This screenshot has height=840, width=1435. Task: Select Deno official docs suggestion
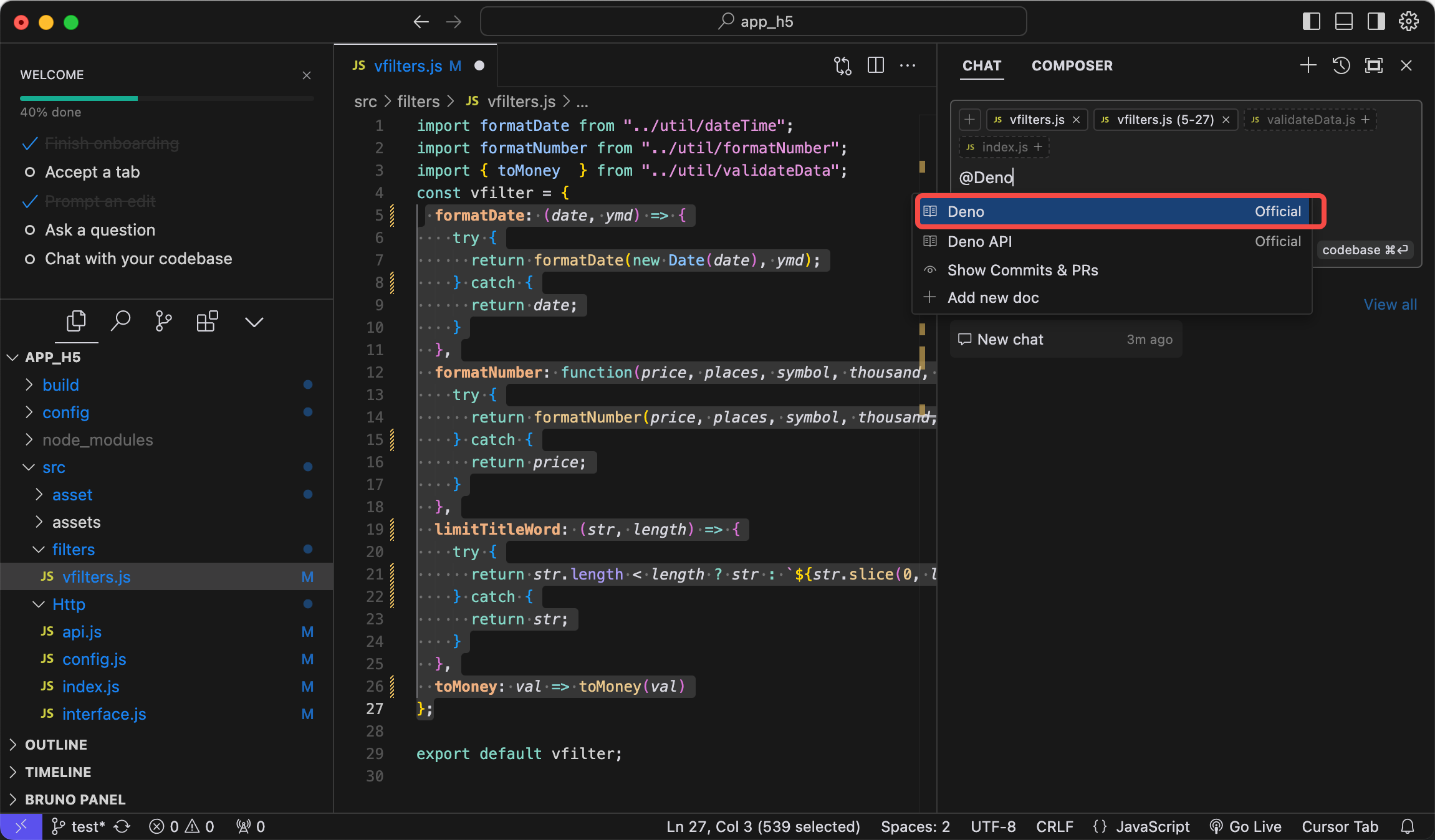(1113, 212)
